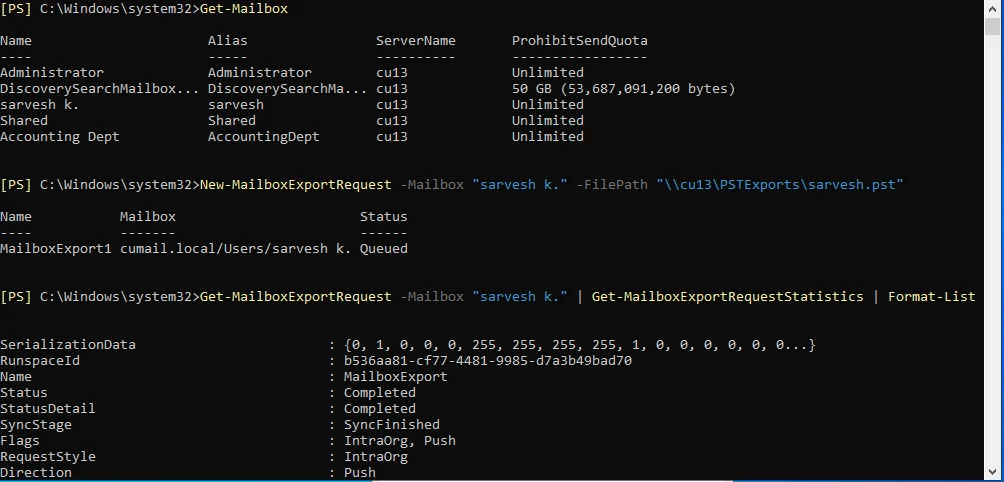Viewport: 1004px width, 482px height.
Task: Click the SerializationData byte array value
Action: 579,345
